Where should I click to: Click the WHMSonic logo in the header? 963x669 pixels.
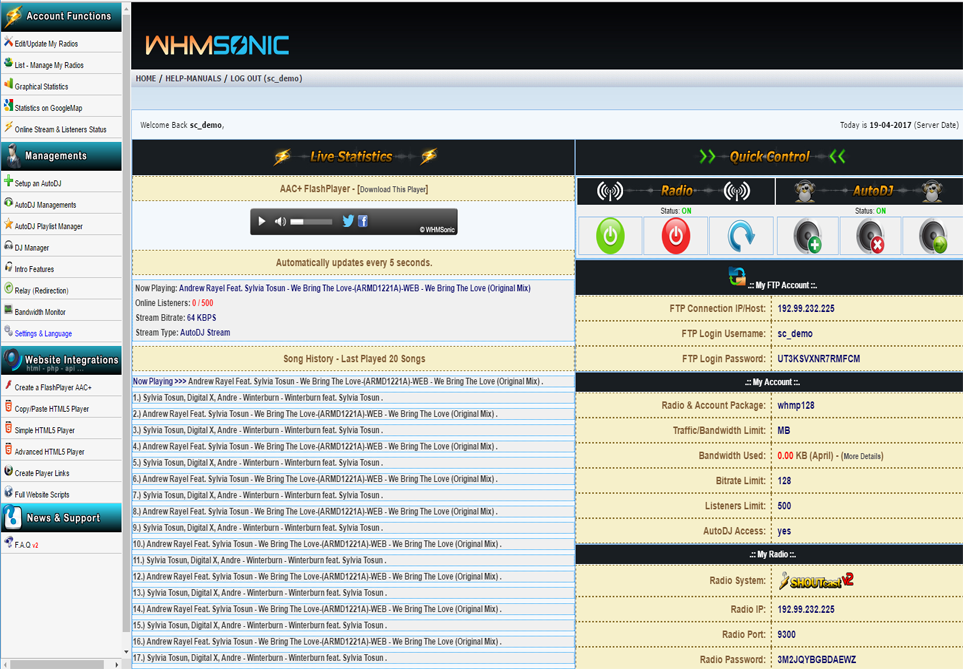(217, 45)
